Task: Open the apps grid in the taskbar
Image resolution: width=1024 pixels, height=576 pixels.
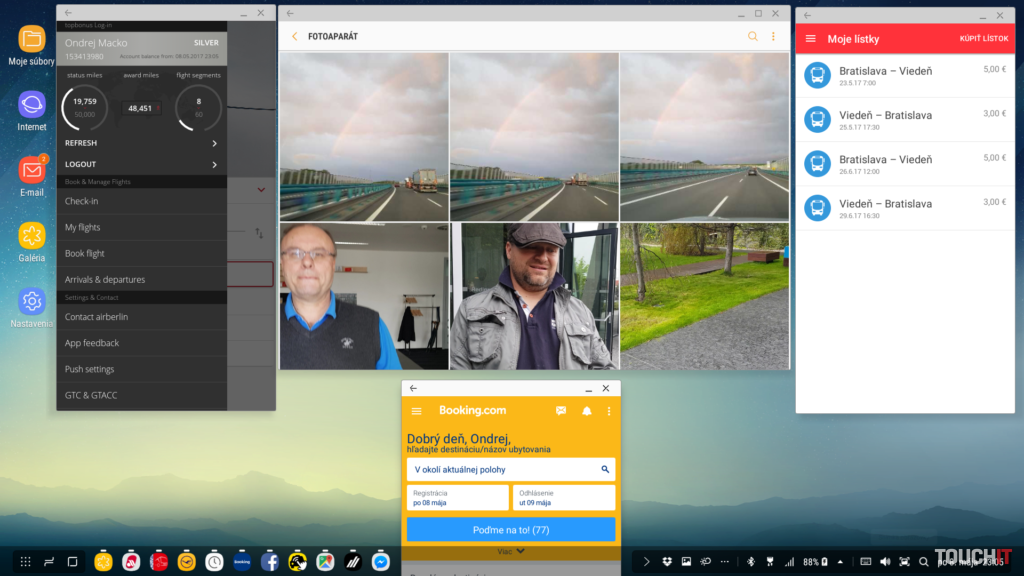Action: [26, 562]
